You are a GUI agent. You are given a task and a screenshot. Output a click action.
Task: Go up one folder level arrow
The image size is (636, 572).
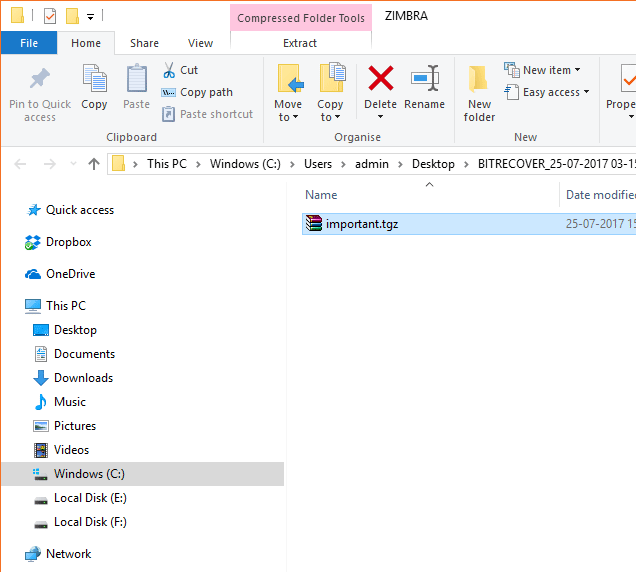[94, 164]
